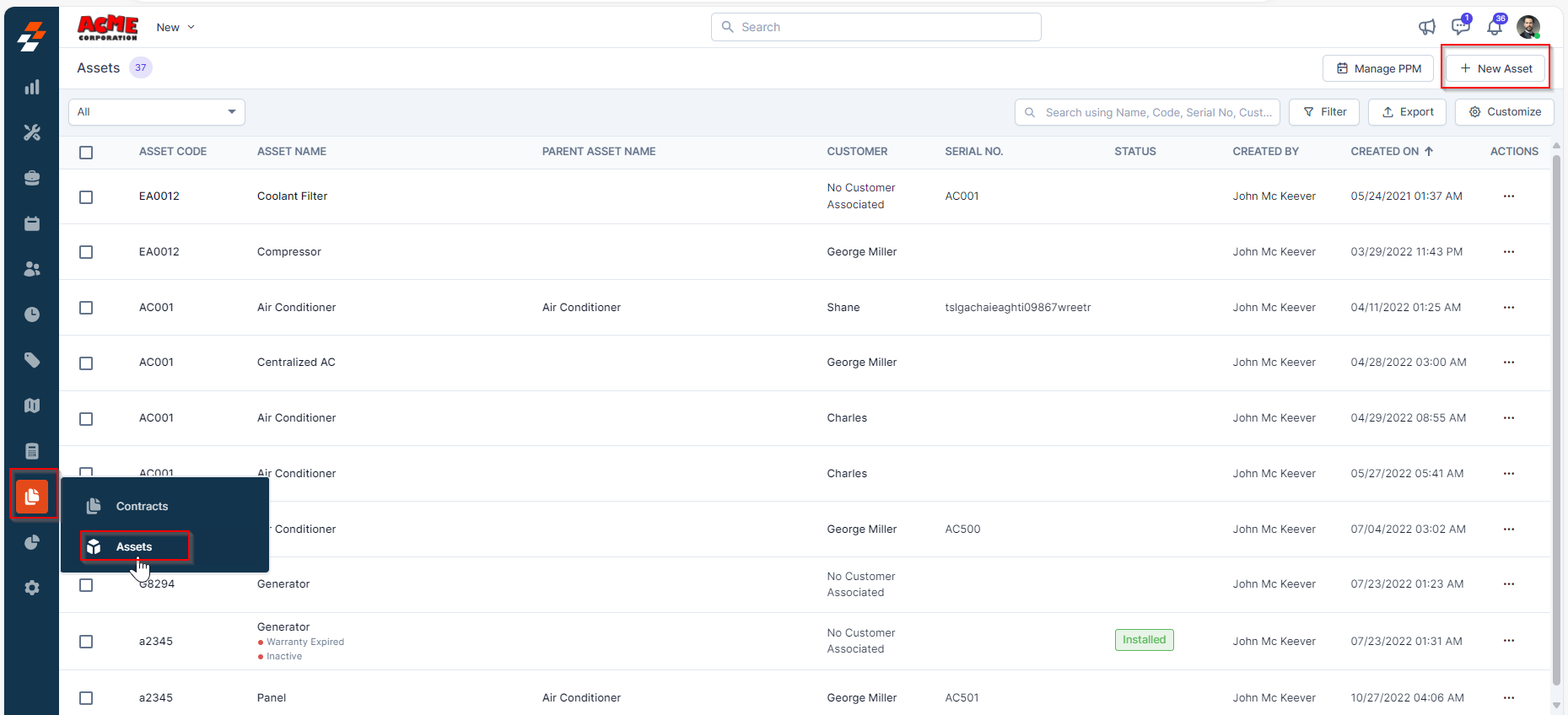The height and width of the screenshot is (715, 1568).
Task: Open the New dropdown beside the logo
Action: [175, 27]
